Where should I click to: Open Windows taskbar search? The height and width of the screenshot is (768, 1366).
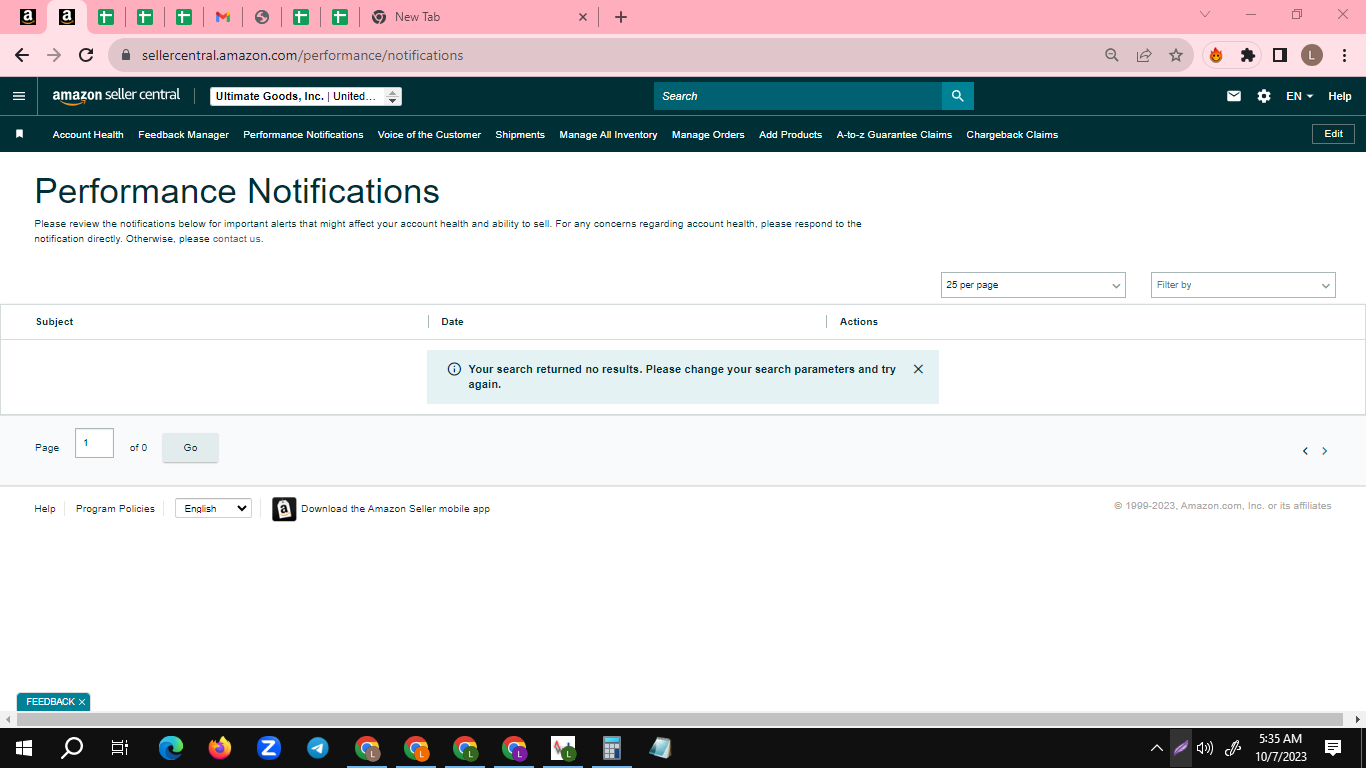click(72, 748)
